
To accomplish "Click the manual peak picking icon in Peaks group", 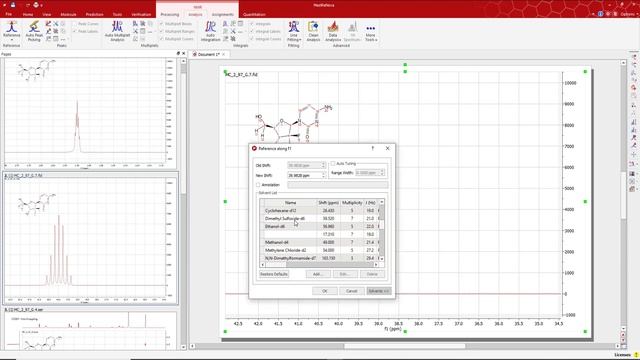I will coord(48,24).
